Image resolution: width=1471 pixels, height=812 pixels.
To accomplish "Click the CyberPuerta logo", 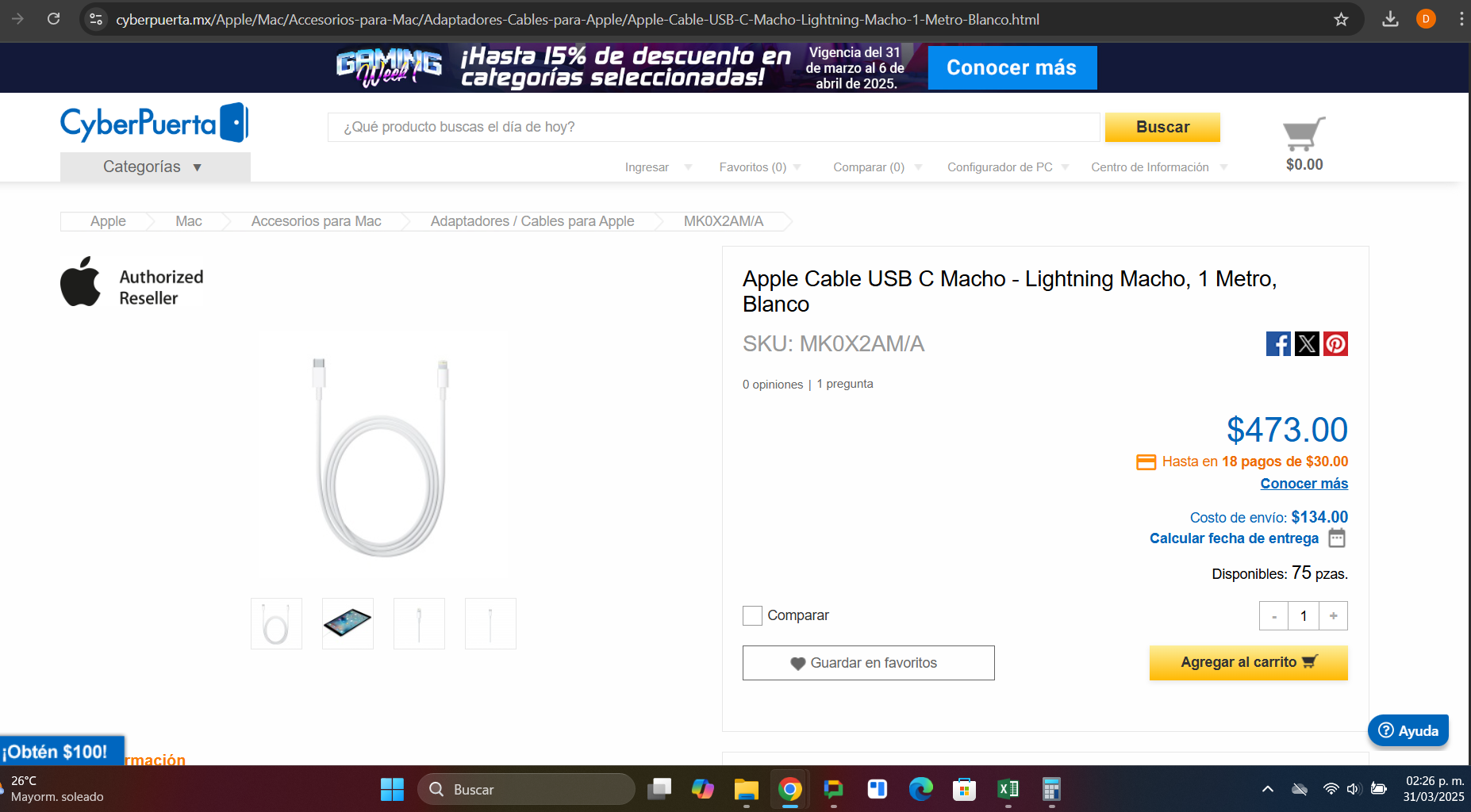I will point(155,123).
